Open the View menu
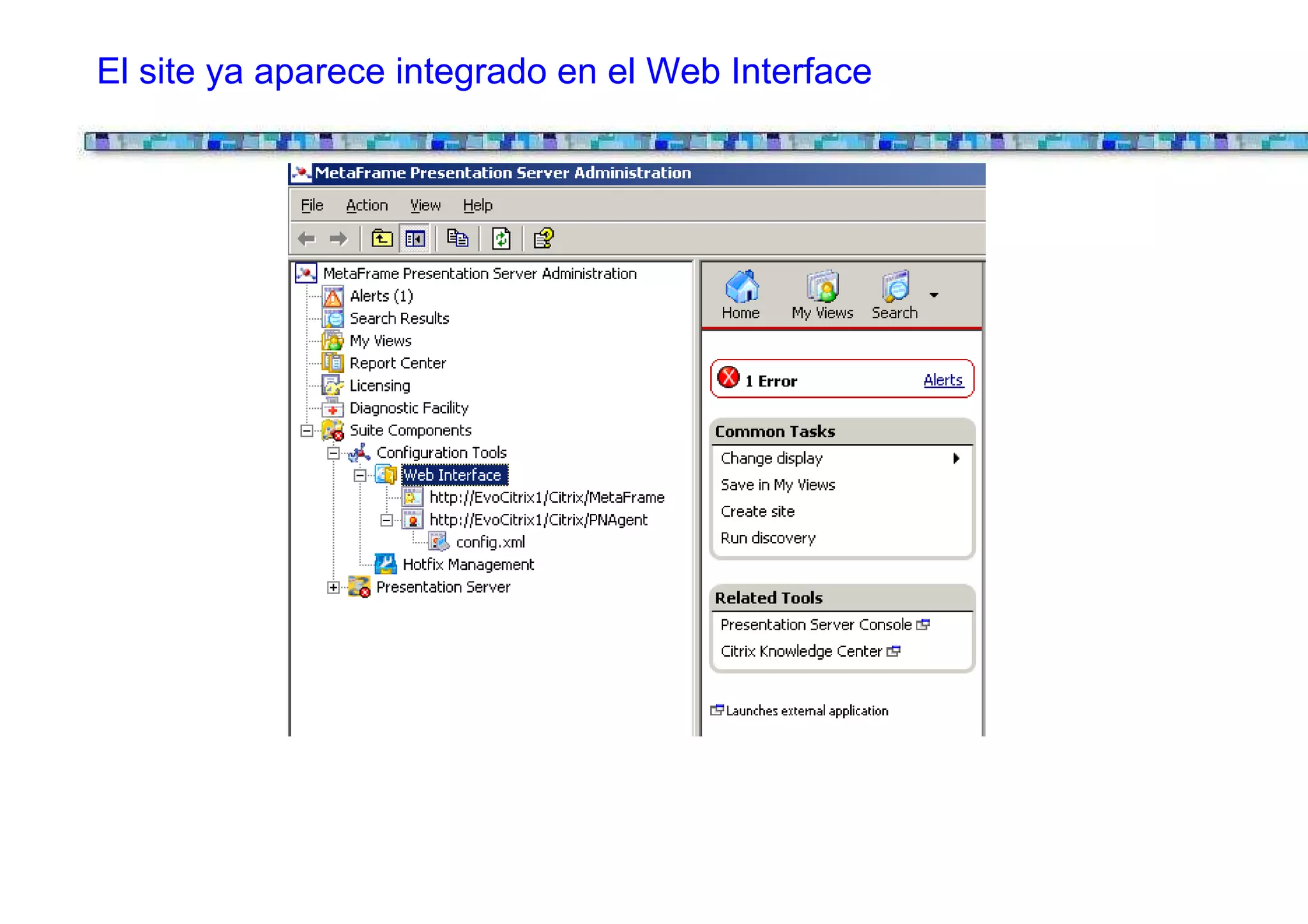Image resolution: width=1308 pixels, height=924 pixels. pos(425,205)
